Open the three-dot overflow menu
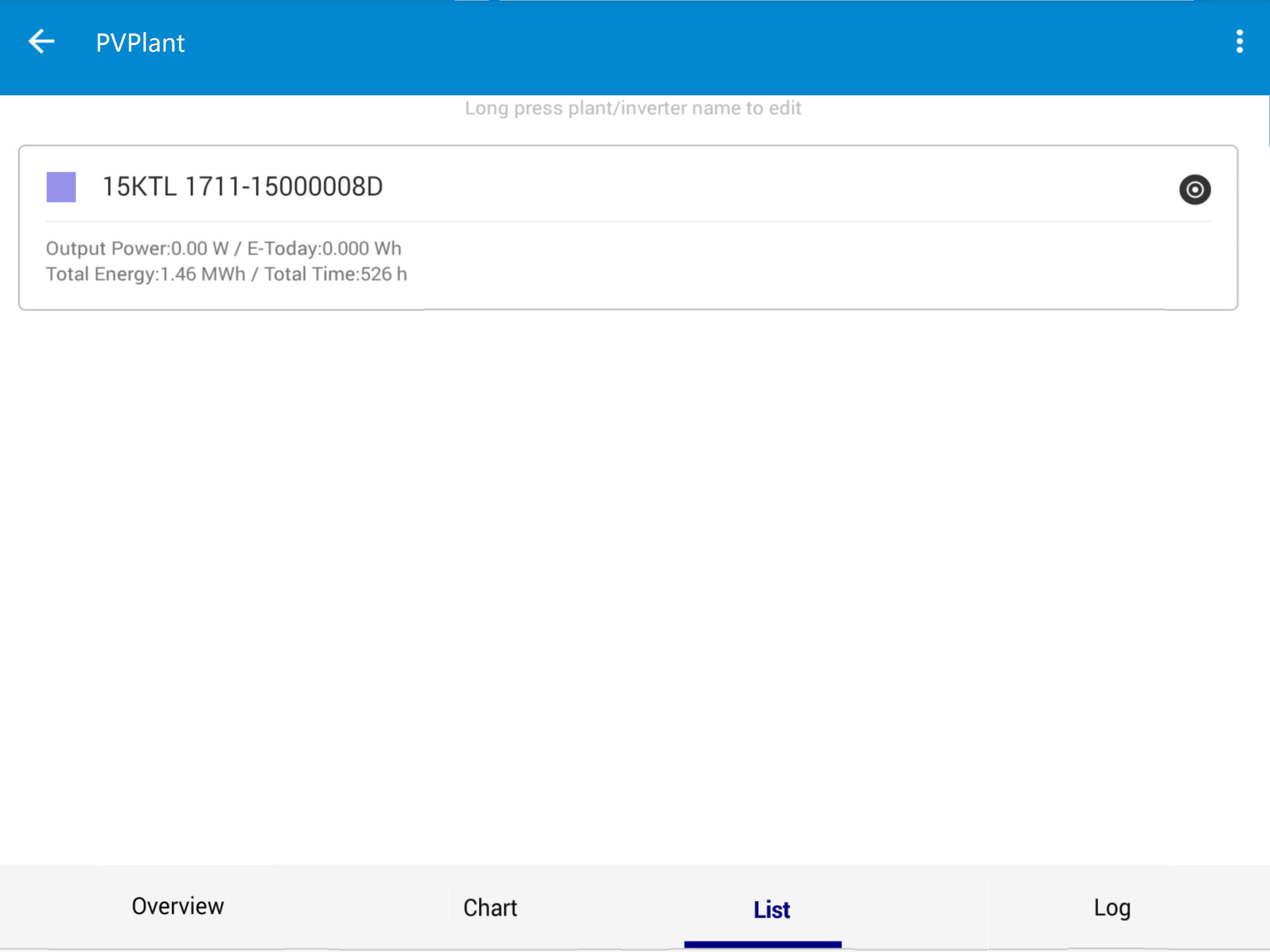 click(x=1240, y=42)
